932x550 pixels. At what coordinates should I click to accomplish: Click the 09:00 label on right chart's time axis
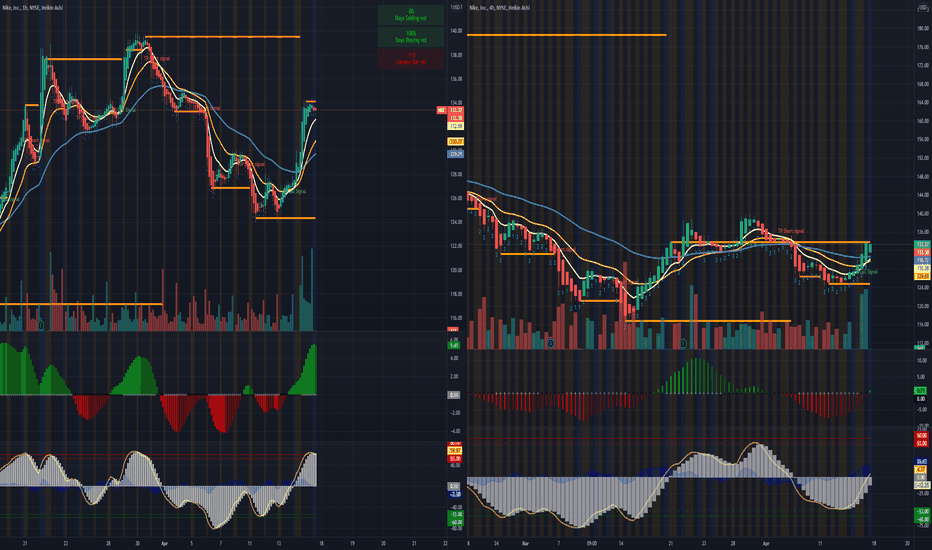(x=591, y=543)
